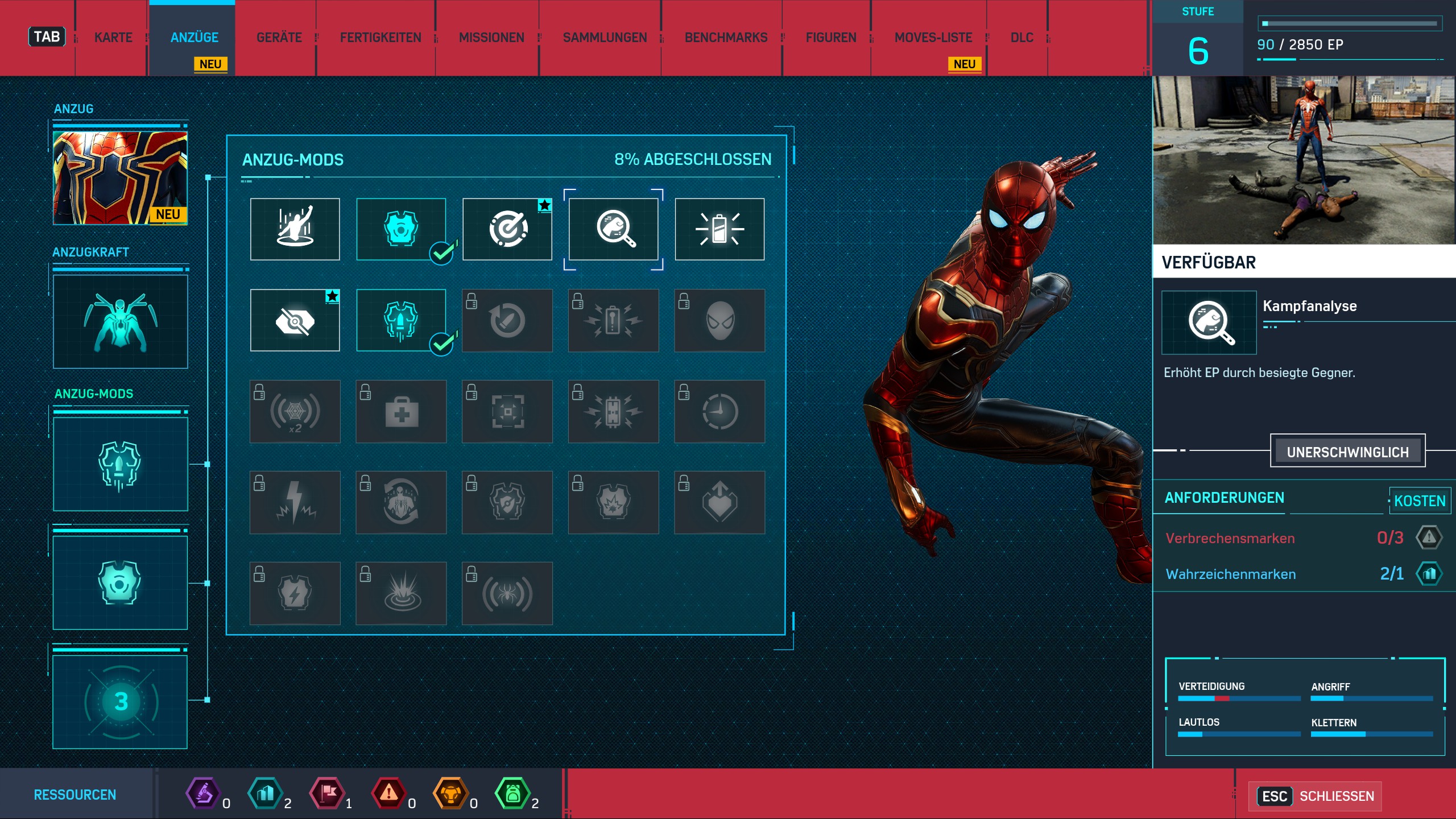
Task: Open the second Anzug-Mods chest armor slot
Action: click(x=120, y=583)
